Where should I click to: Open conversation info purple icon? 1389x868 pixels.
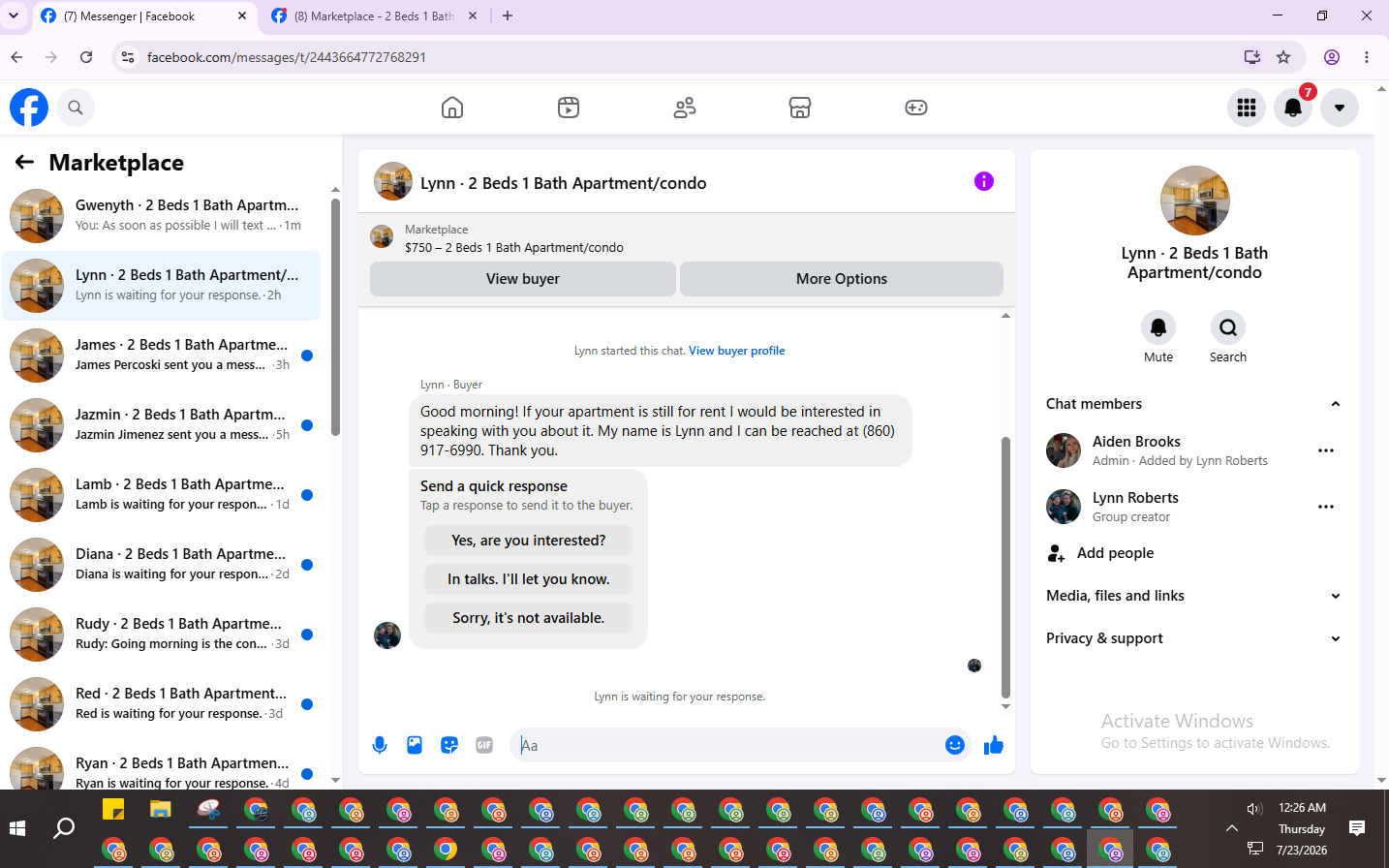984,181
